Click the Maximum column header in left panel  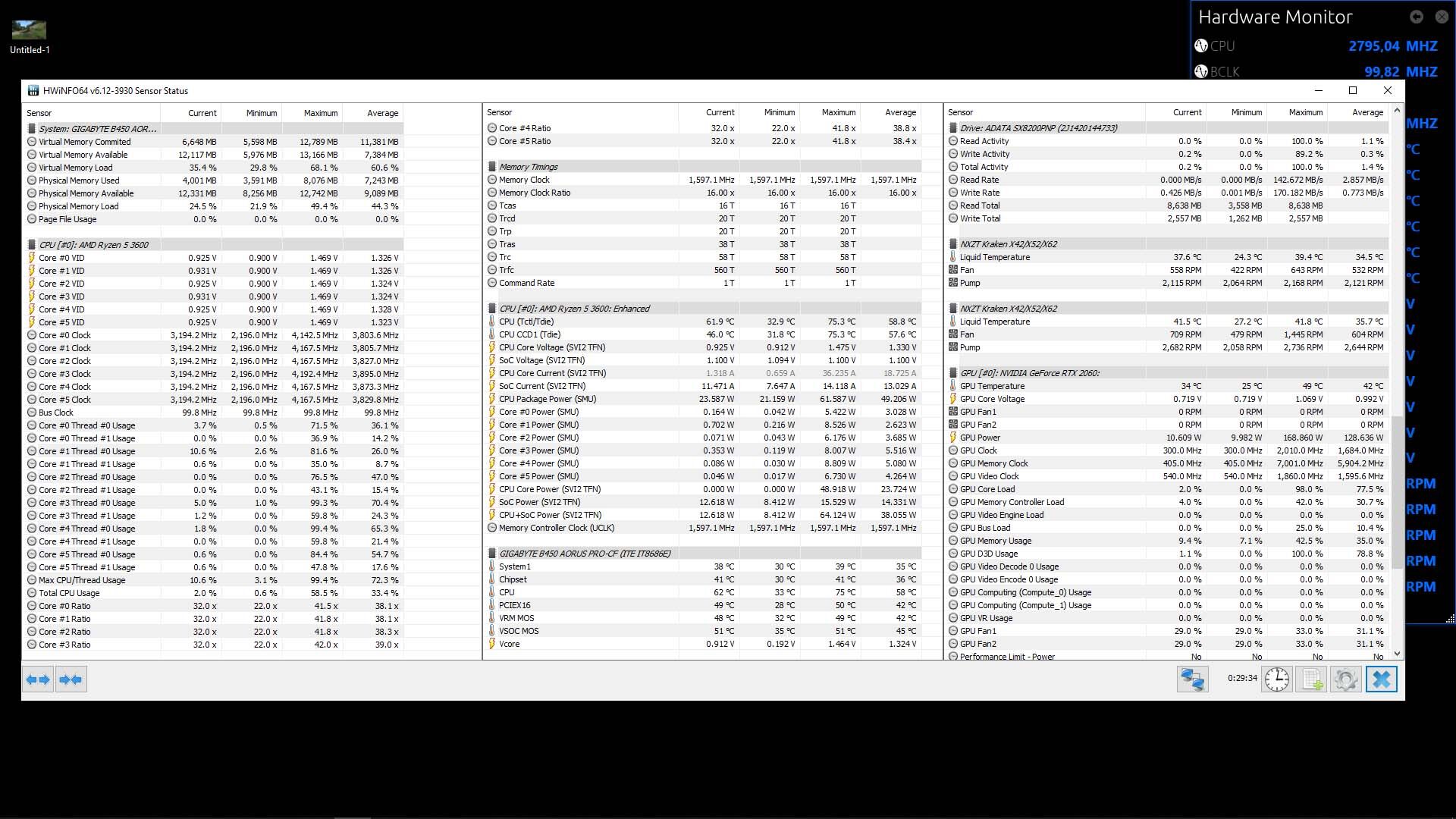(320, 113)
